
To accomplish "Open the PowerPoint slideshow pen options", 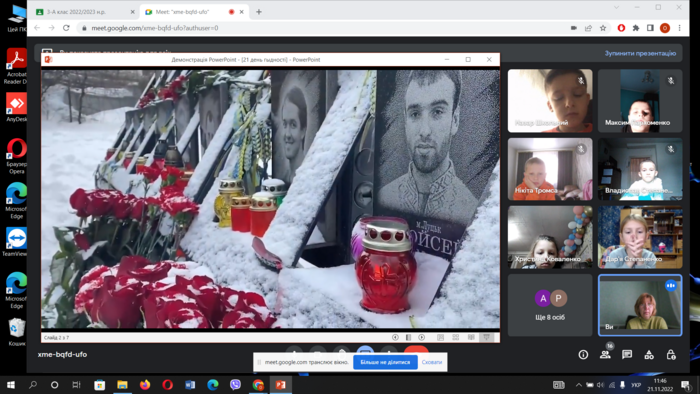I will tap(408, 337).
